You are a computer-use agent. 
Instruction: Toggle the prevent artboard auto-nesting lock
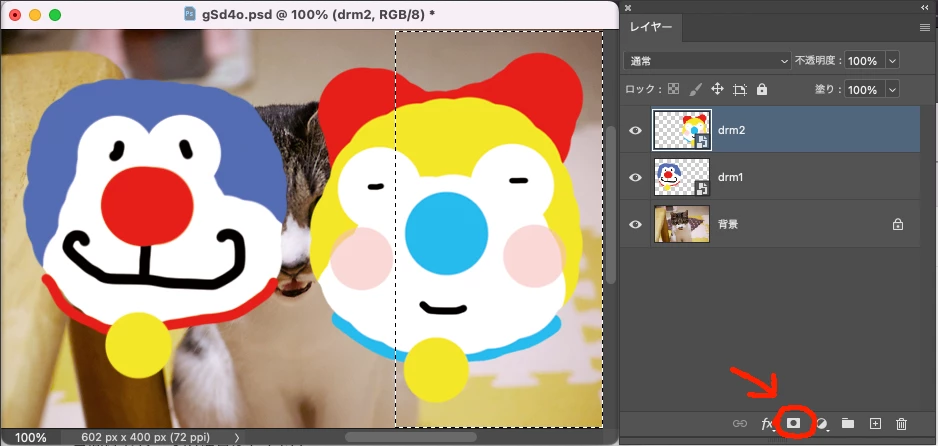click(740, 90)
